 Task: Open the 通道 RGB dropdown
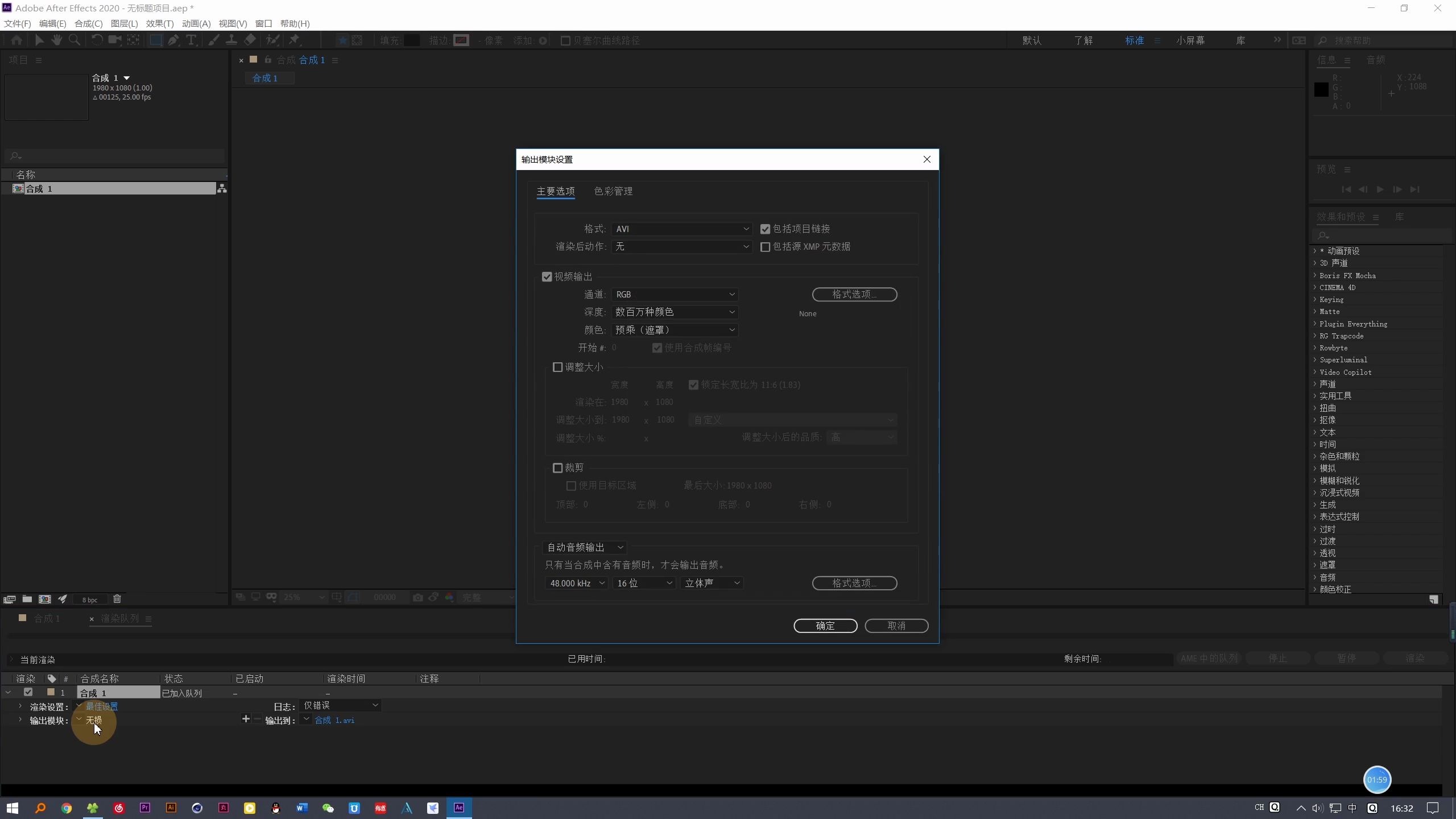(x=675, y=294)
